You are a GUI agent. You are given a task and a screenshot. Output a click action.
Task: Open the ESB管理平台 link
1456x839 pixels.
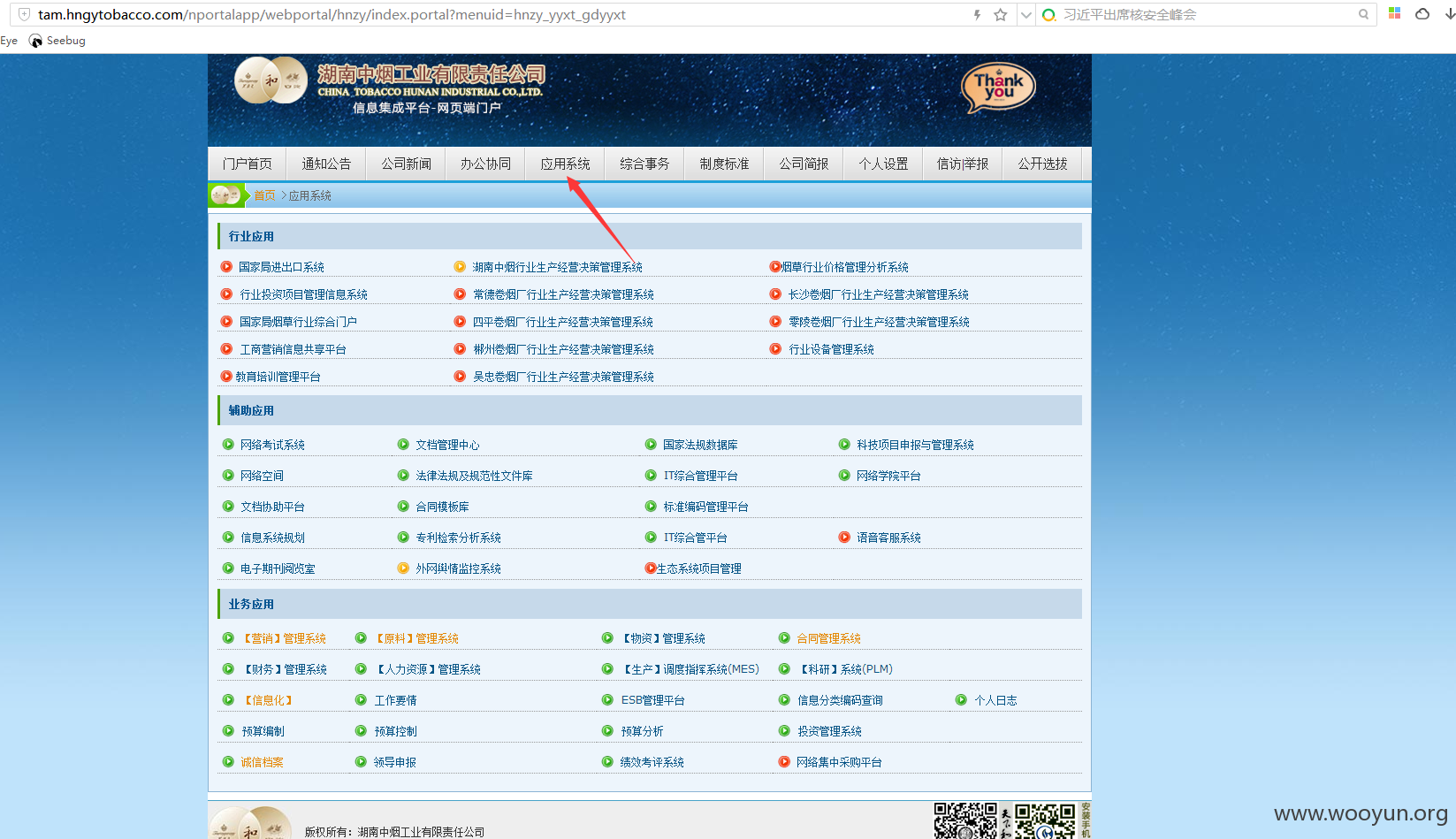[652, 700]
